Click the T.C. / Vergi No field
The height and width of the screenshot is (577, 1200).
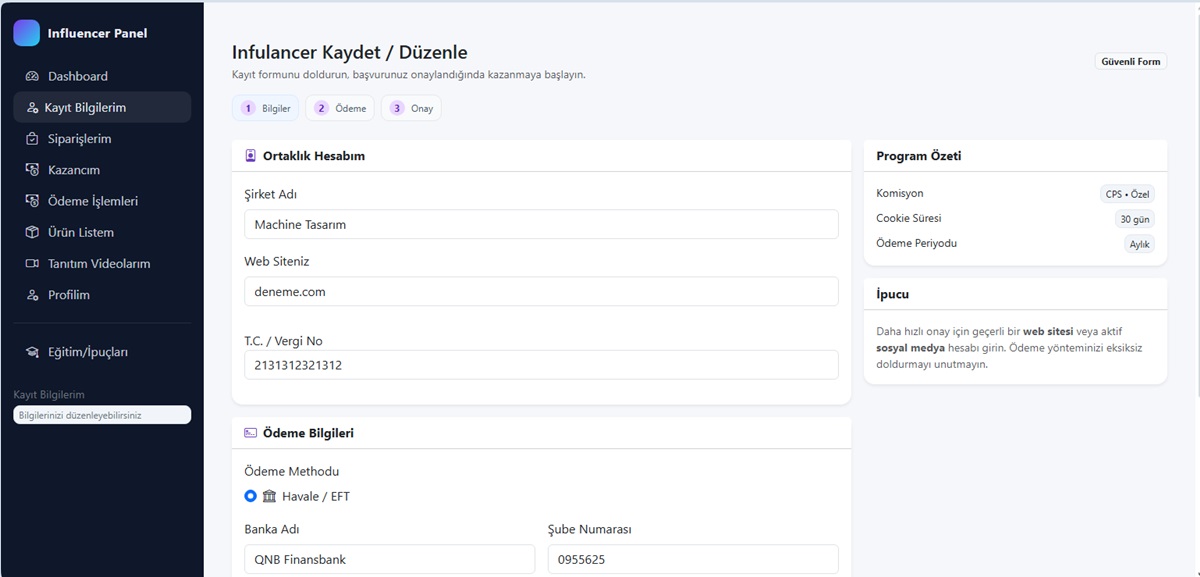click(541, 365)
